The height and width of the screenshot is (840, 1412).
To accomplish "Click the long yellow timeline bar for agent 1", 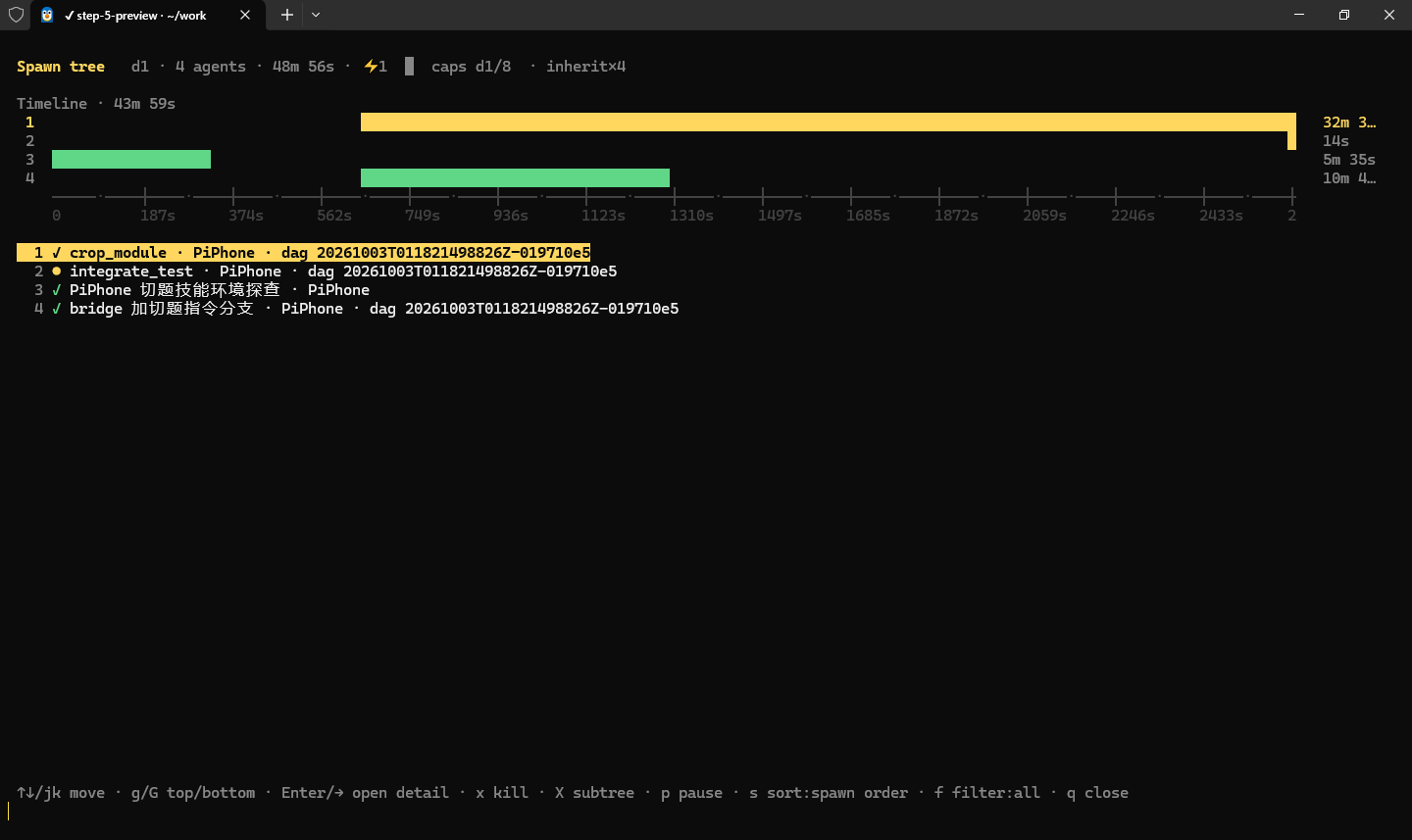I will tap(829, 122).
